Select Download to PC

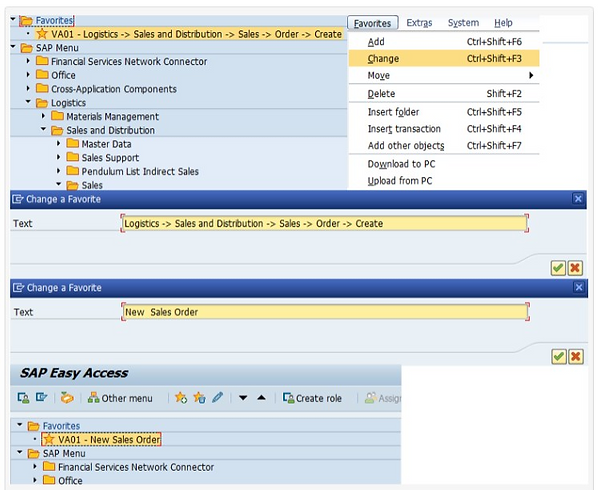[444, 164]
